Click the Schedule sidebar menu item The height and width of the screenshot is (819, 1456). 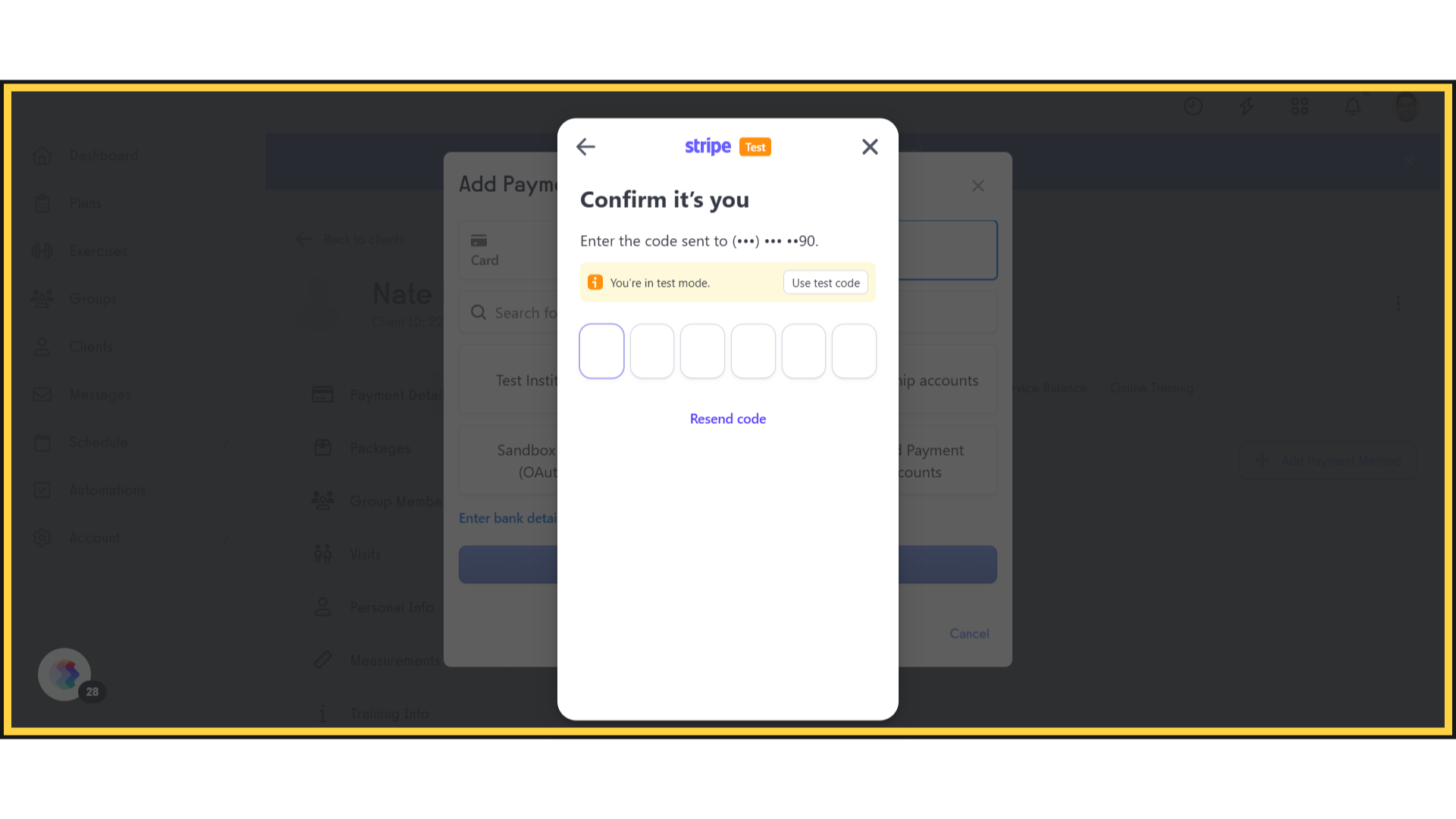click(x=98, y=442)
